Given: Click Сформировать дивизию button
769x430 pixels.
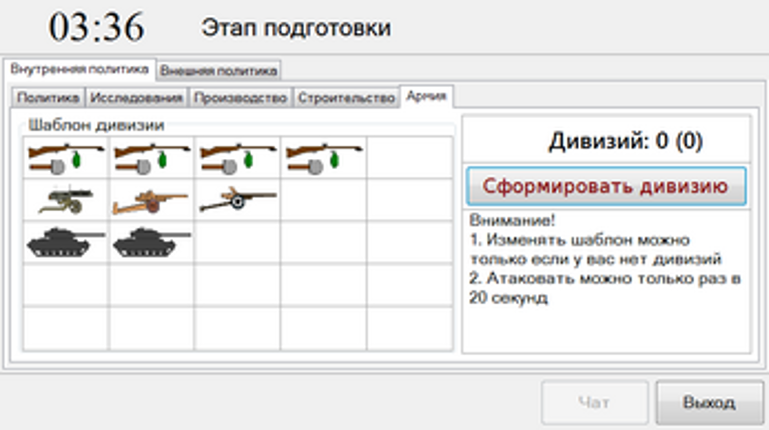Looking at the screenshot, I should click(606, 186).
